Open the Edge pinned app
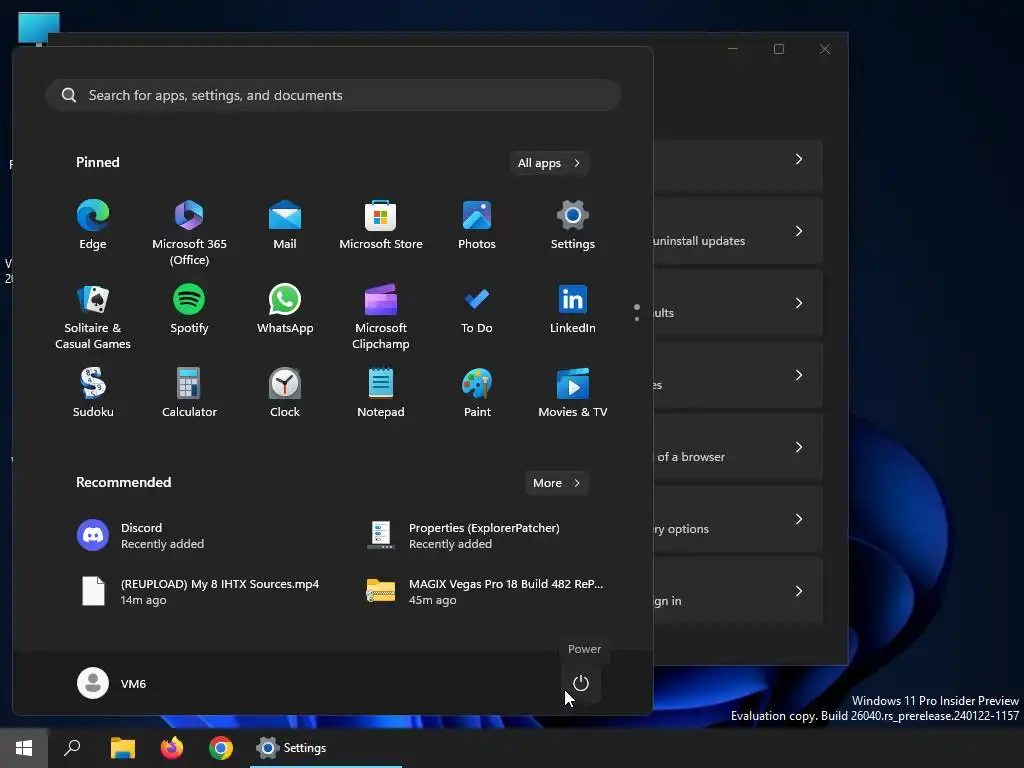Image resolution: width=1024 pixels, height=768 pixels. 93,225
